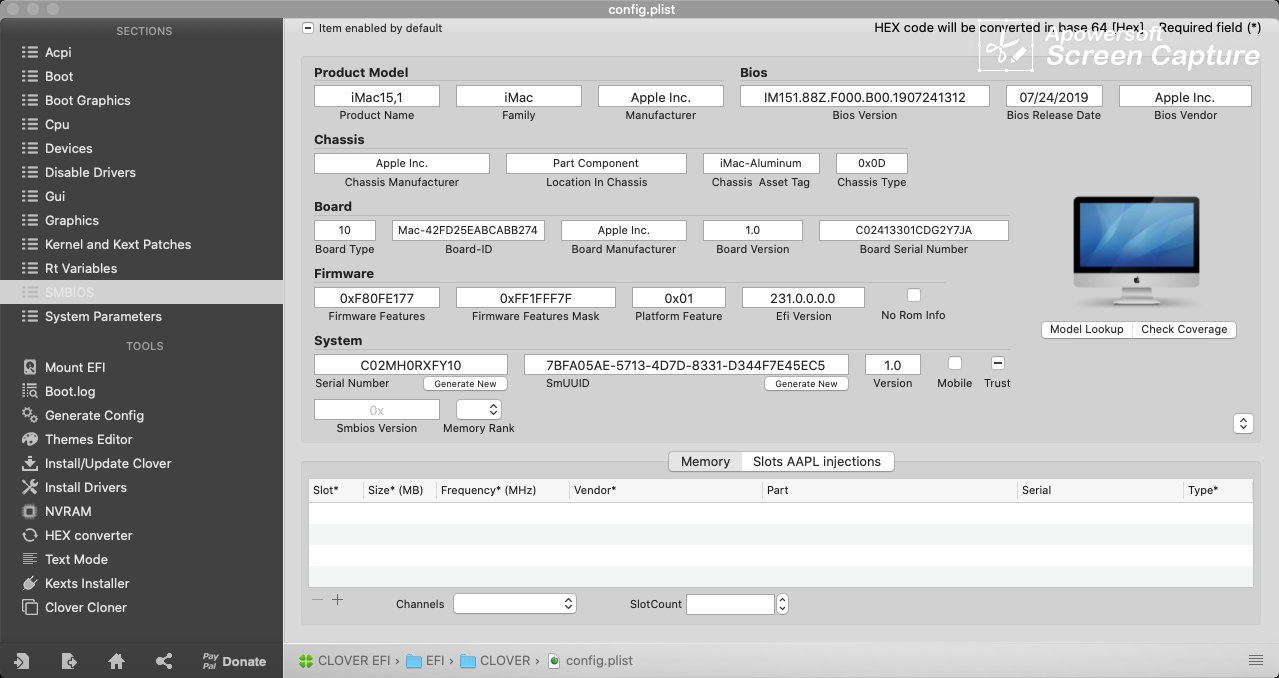
Task: Open the Mount EFI tool
Action: pyautogui.click(x=74, y=367)
